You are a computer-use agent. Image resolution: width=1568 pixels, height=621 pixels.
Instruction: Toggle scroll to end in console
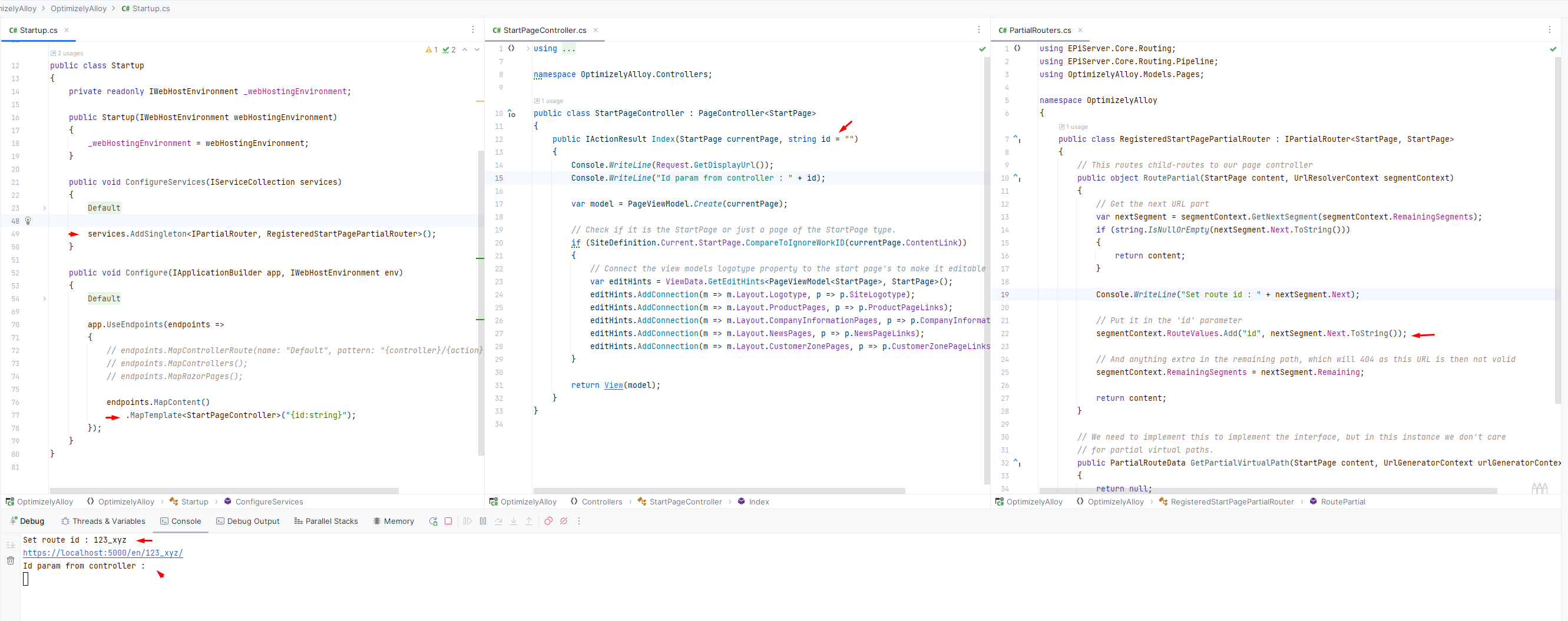[x=11, y=545]
